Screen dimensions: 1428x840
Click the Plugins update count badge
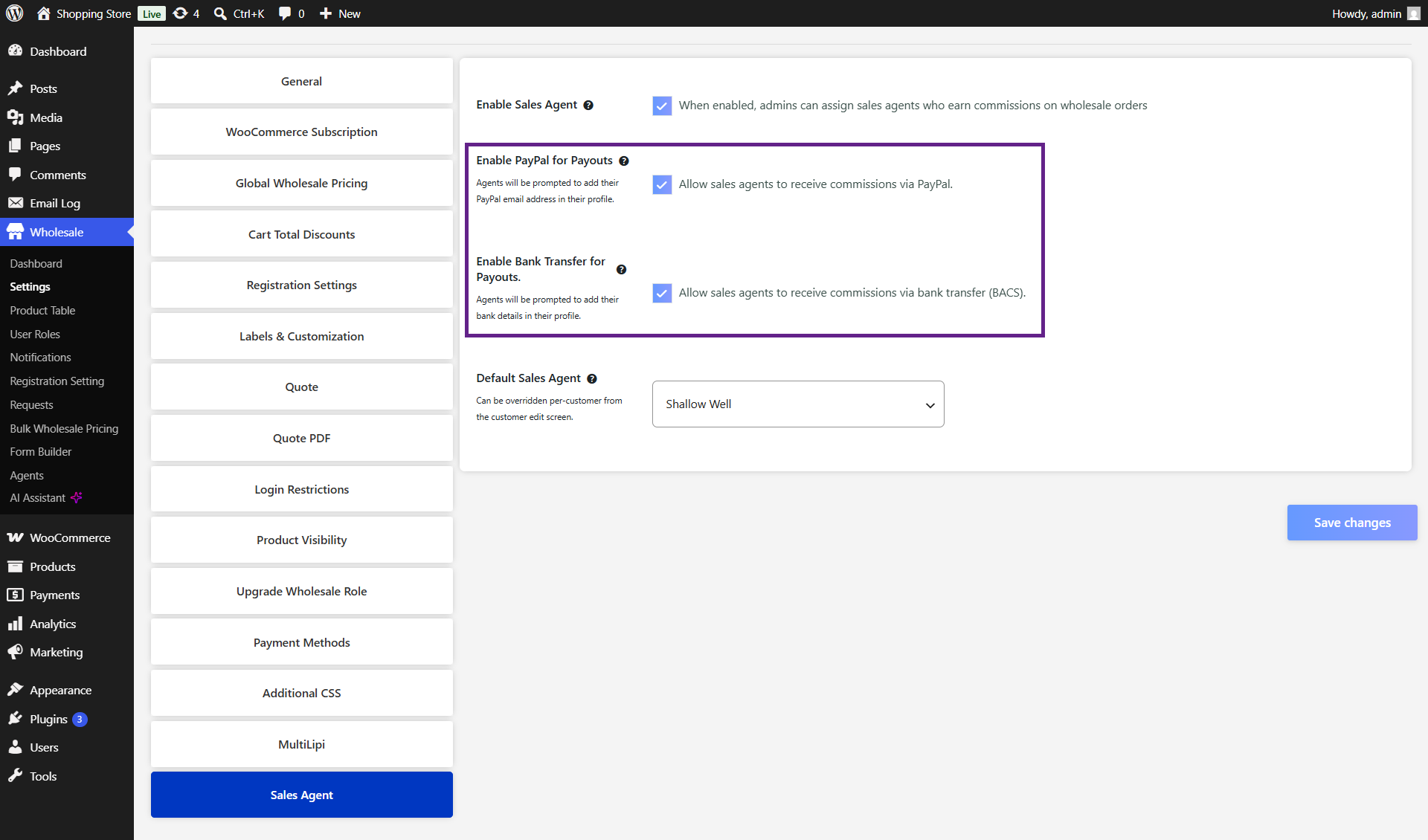click(x=80, y=719)
